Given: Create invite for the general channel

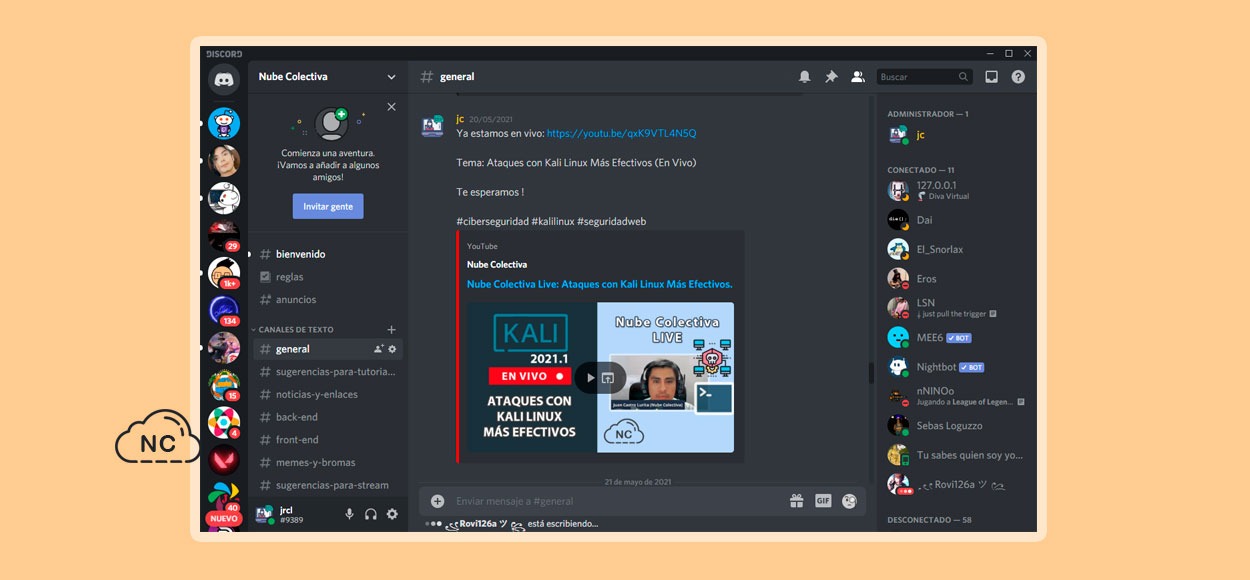Looking at the screenshot, I should coord(378,349).
